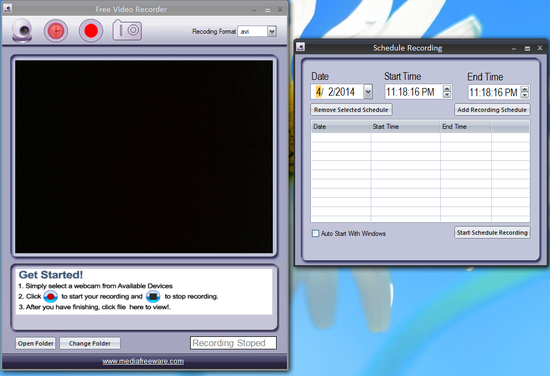The image size is (550, 376).
Task: Close the Schedule Recording window
Action: coord(540,48)
